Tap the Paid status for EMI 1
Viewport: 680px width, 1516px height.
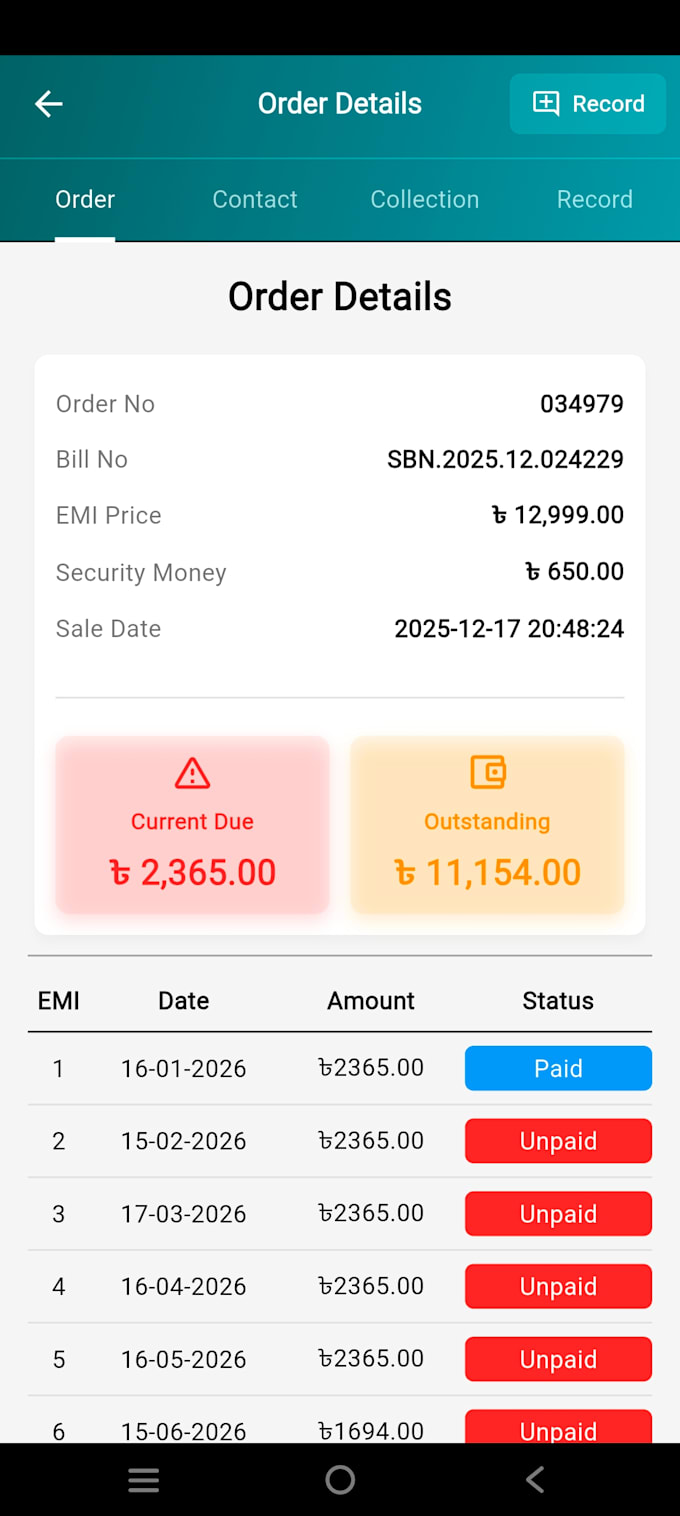pos(558,1068)
